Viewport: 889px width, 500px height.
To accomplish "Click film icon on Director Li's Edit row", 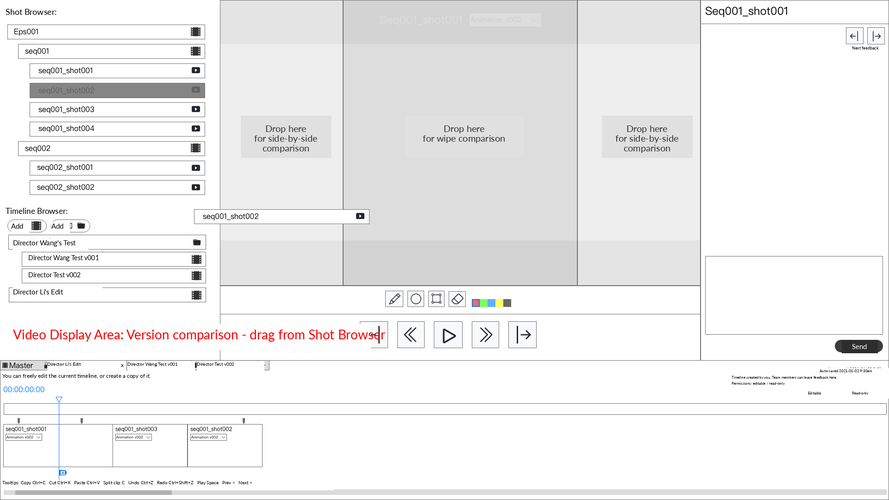I will click(197, 295).
